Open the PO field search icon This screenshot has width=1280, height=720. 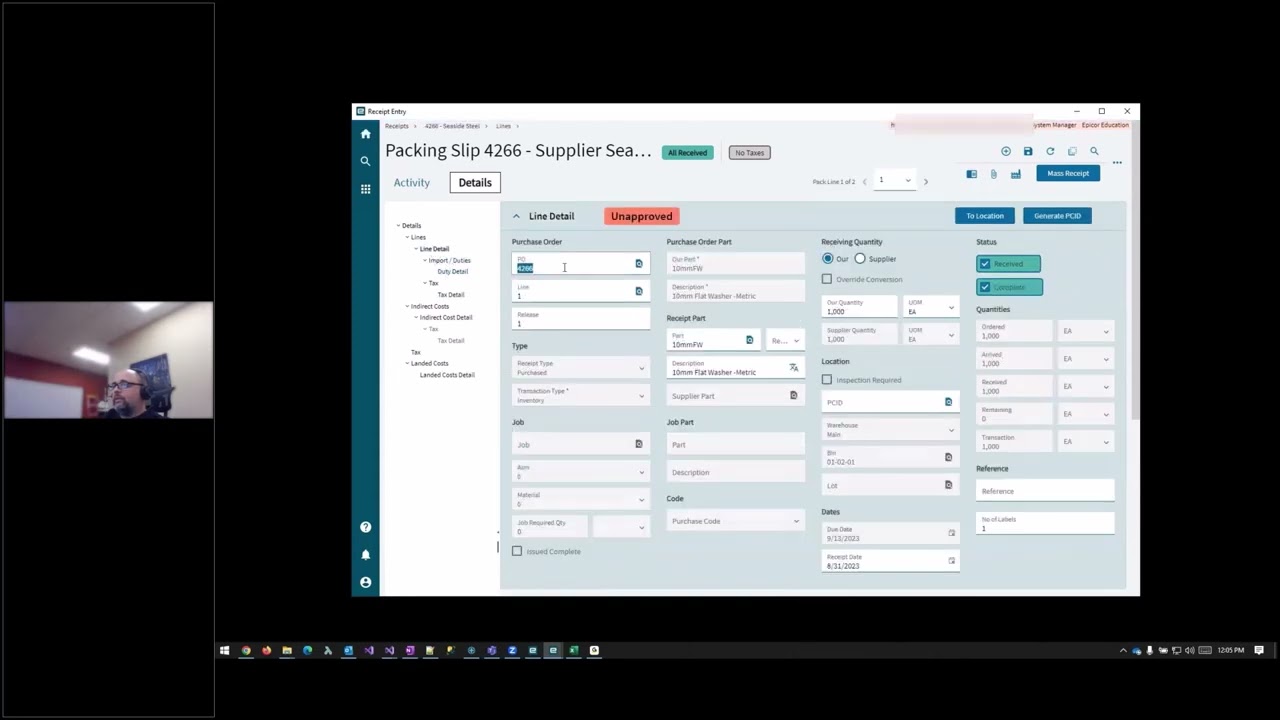(x=639, y=264)
